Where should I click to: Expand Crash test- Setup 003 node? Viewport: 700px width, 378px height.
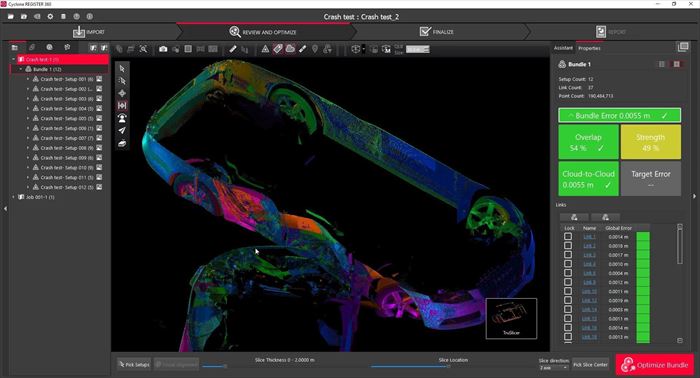tap(28, 99)
